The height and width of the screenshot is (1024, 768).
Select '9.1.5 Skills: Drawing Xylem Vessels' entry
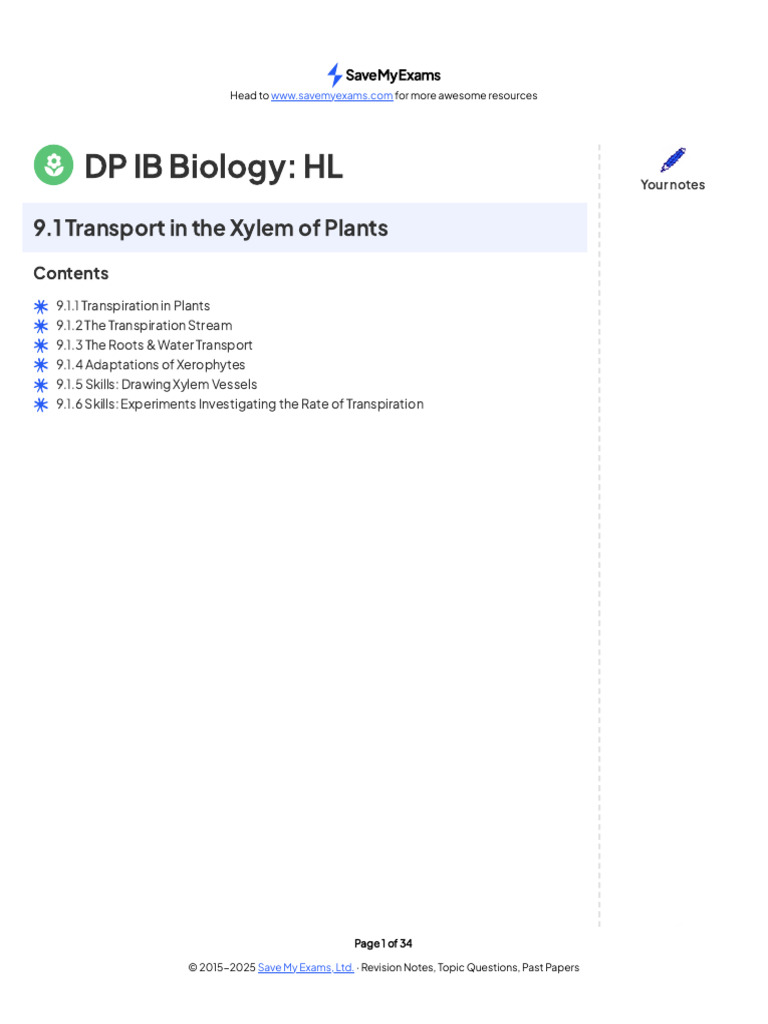pyautogui.click(x=157, y=384)
